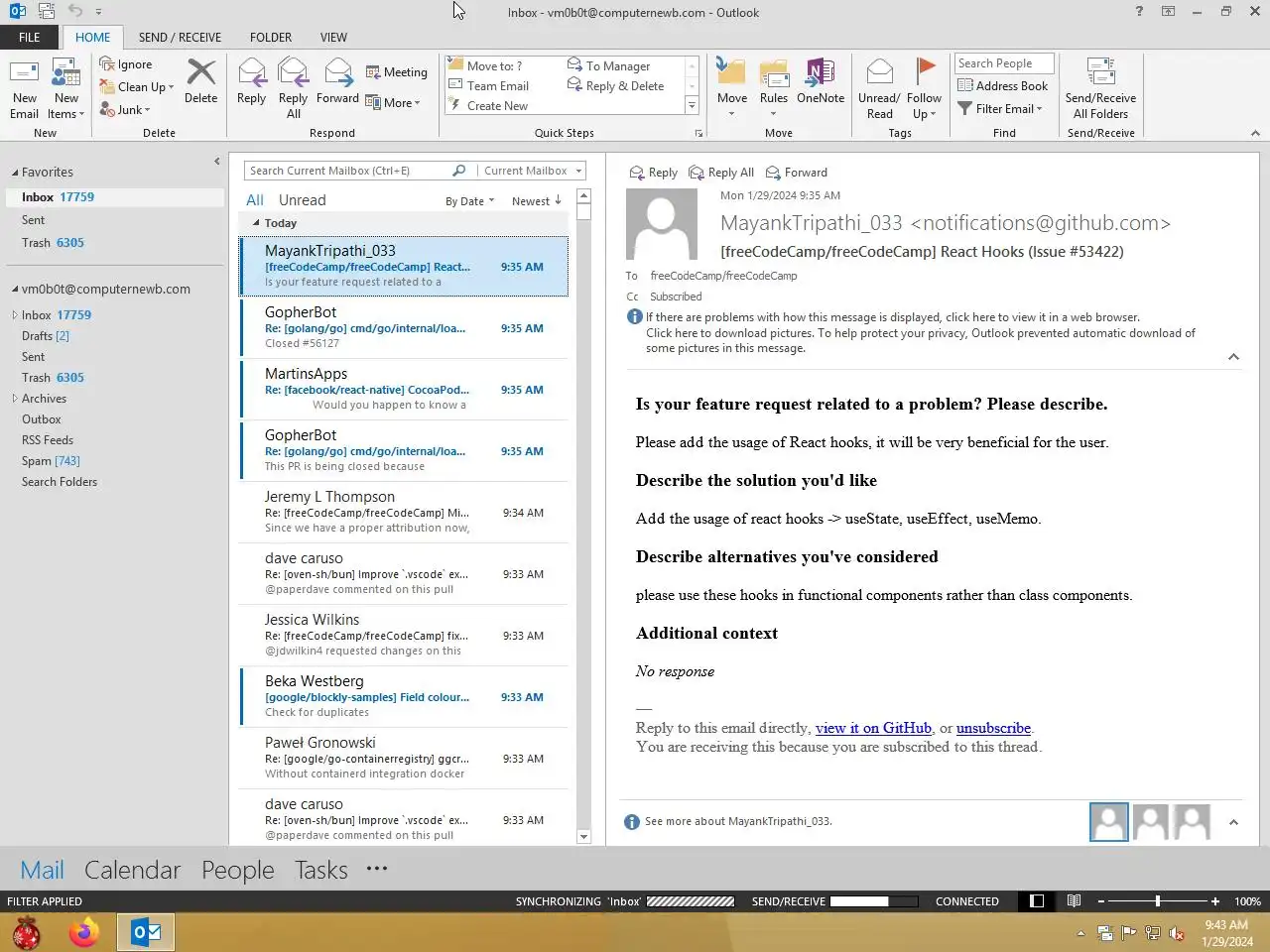Toggle Unread/Read status
1270x952 pixels.
point(879,88)
